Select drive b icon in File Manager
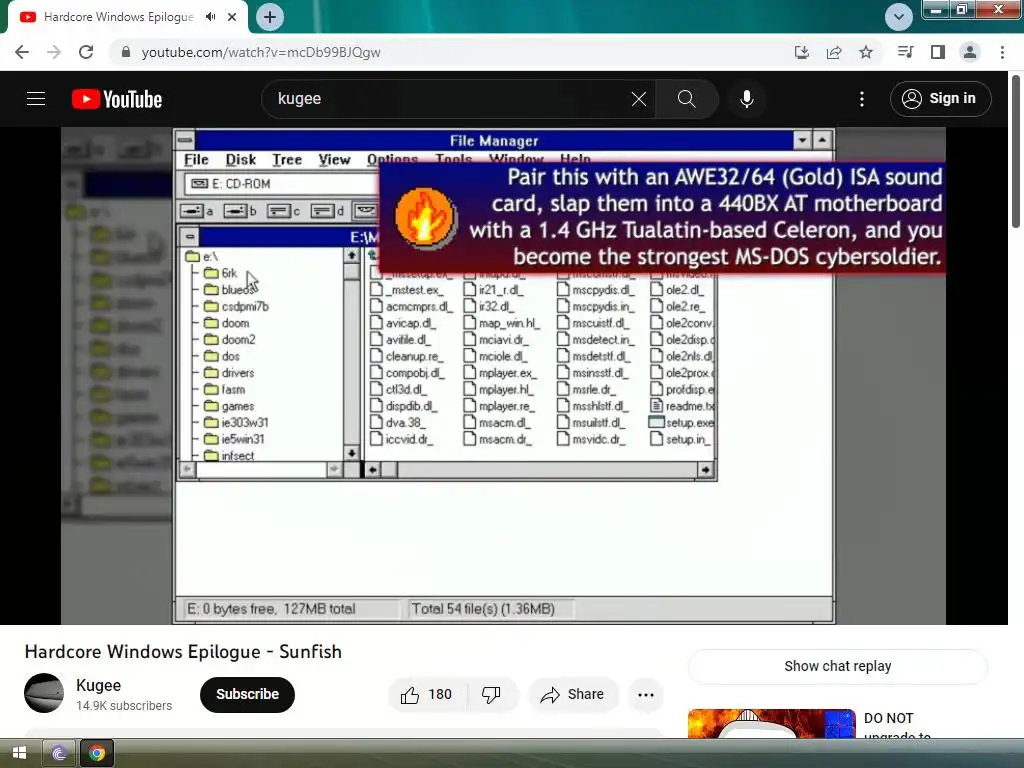The width and height of the screenshot is (1024, 768). (240, 211)
